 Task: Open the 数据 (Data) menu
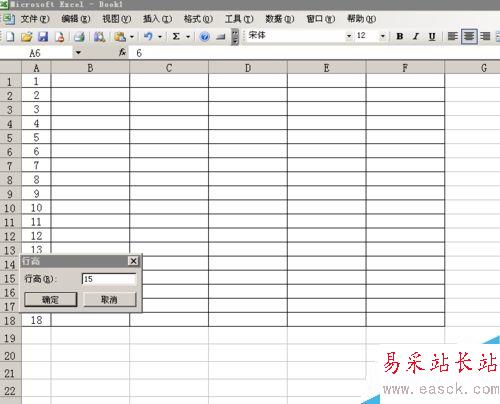(x=280, y=19)
